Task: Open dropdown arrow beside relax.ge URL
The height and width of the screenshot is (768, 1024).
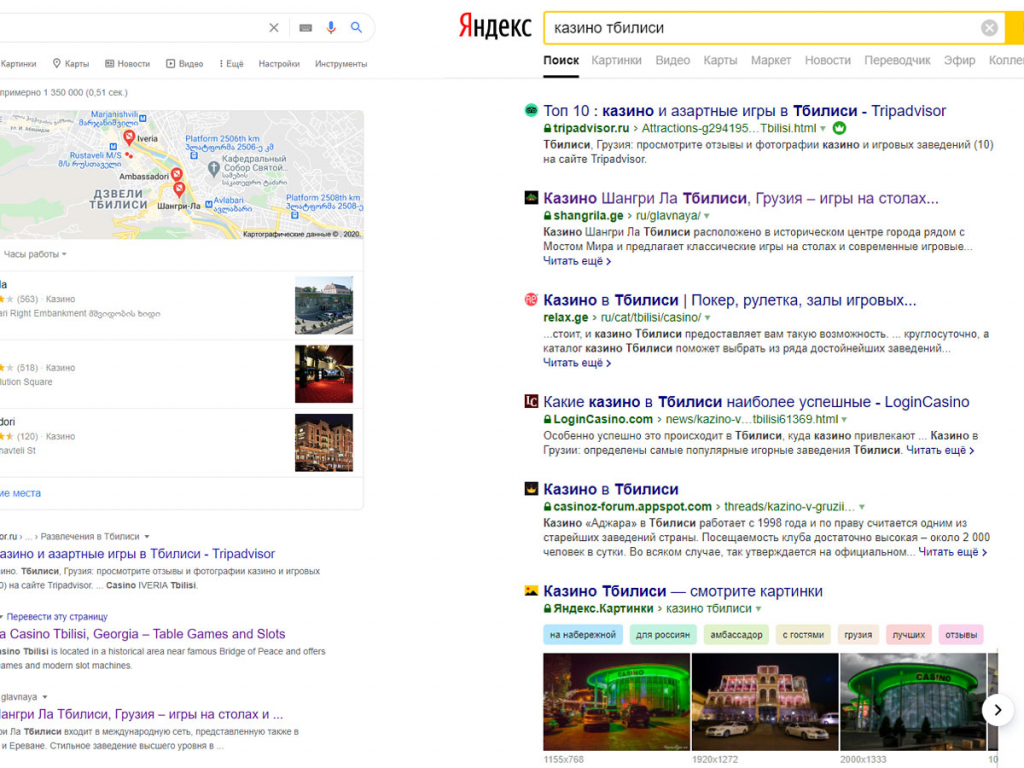Action: [707, 318]
